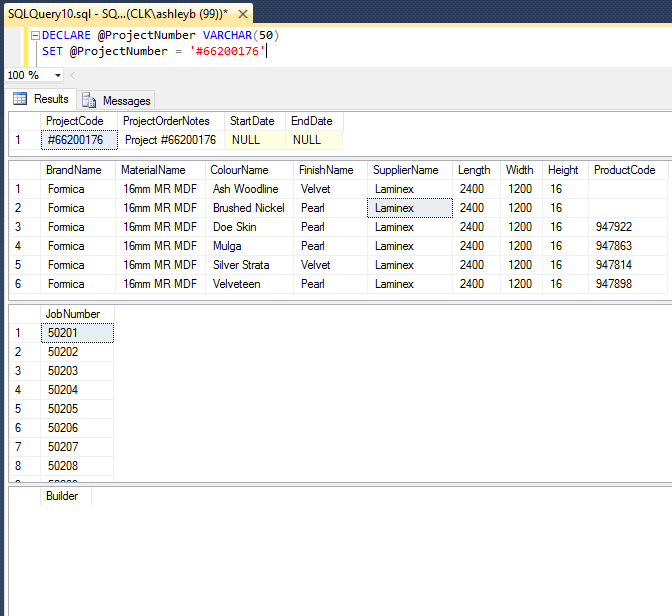This screenshot has width=672, height=616.
Task: Switch to the Results tab
Action: coord(41,99)
